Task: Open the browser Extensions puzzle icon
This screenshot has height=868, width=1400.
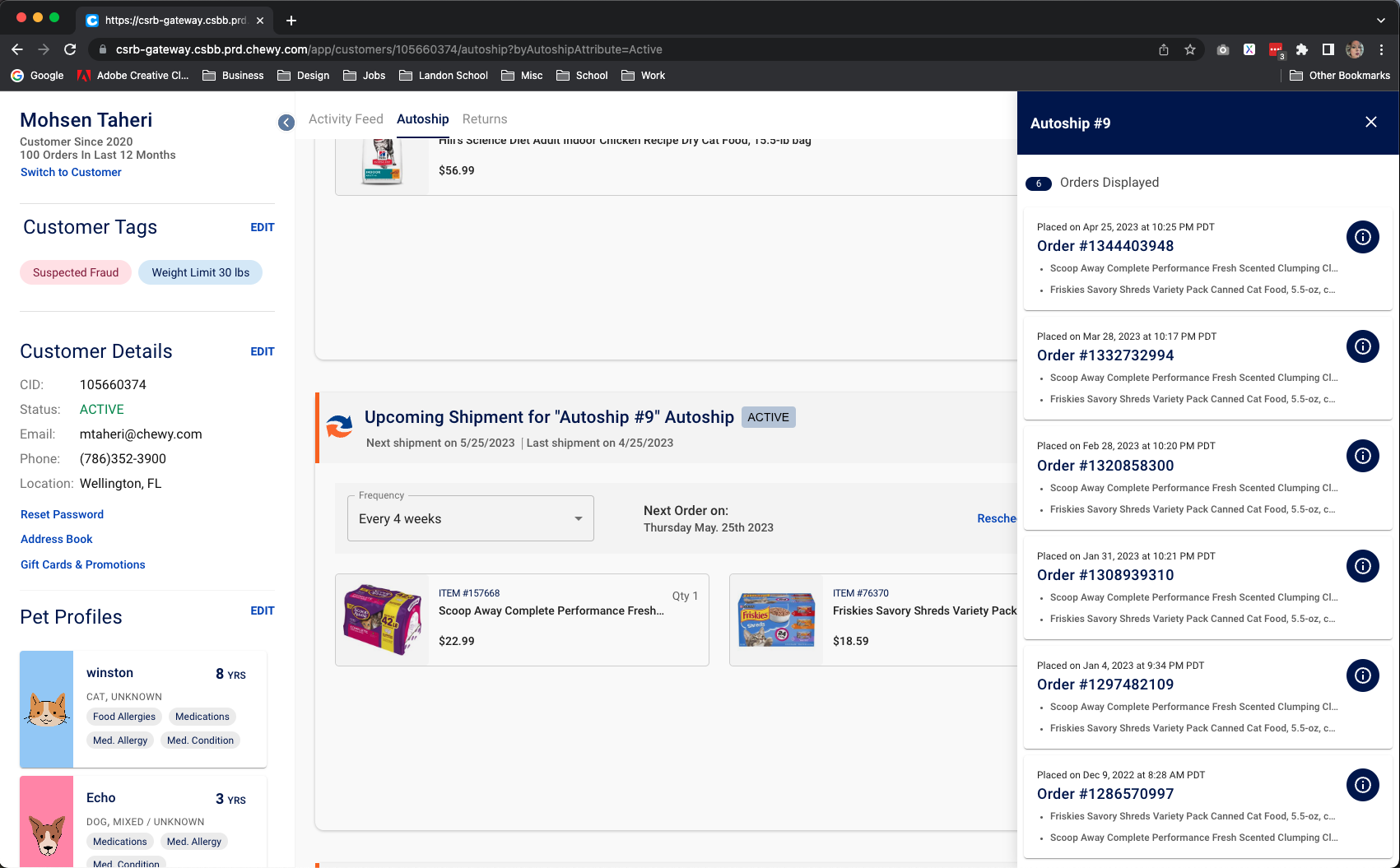Action: click(1302, 49)
